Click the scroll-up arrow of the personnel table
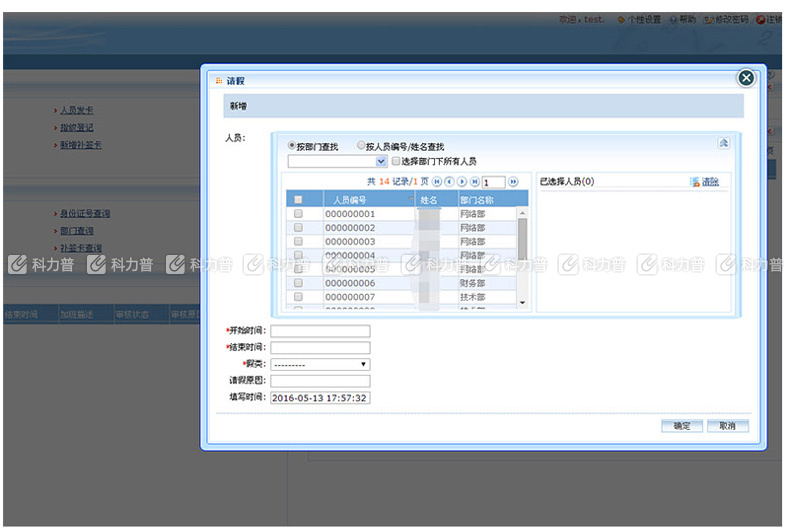Image resolution: width=790 pixels, height=530 pixels. point(522,213)
